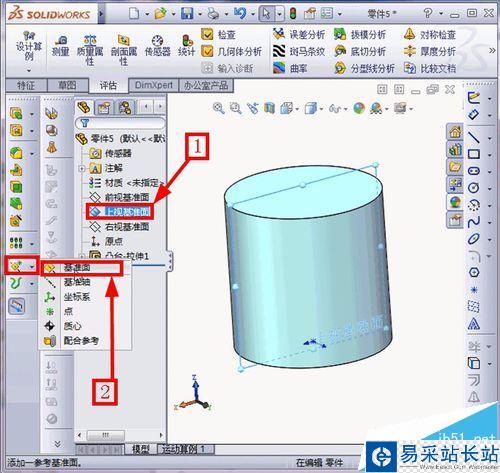
Task: Expand the 注解 annotations node
Action: 82,169
